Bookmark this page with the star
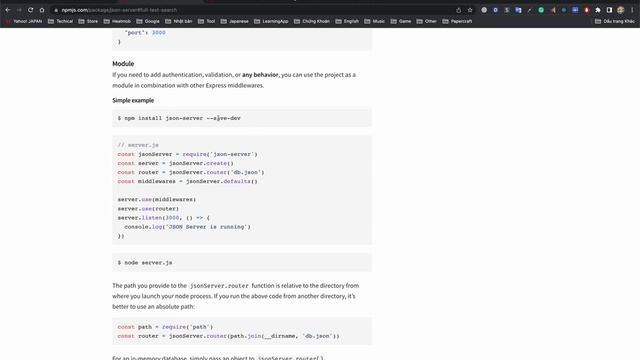The height and width of the screenshot is (360, 640). pyautogui.click(x=470, y=10)
